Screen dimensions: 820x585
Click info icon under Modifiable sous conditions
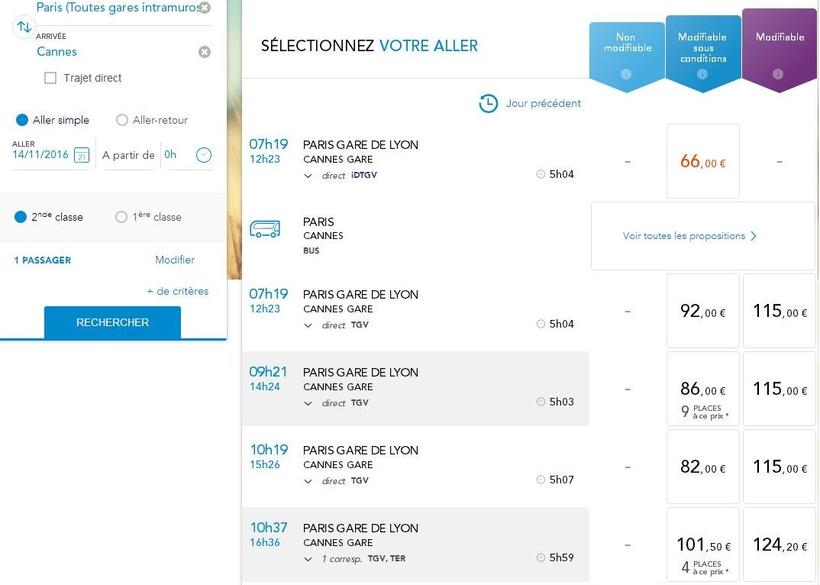(702, 74)
